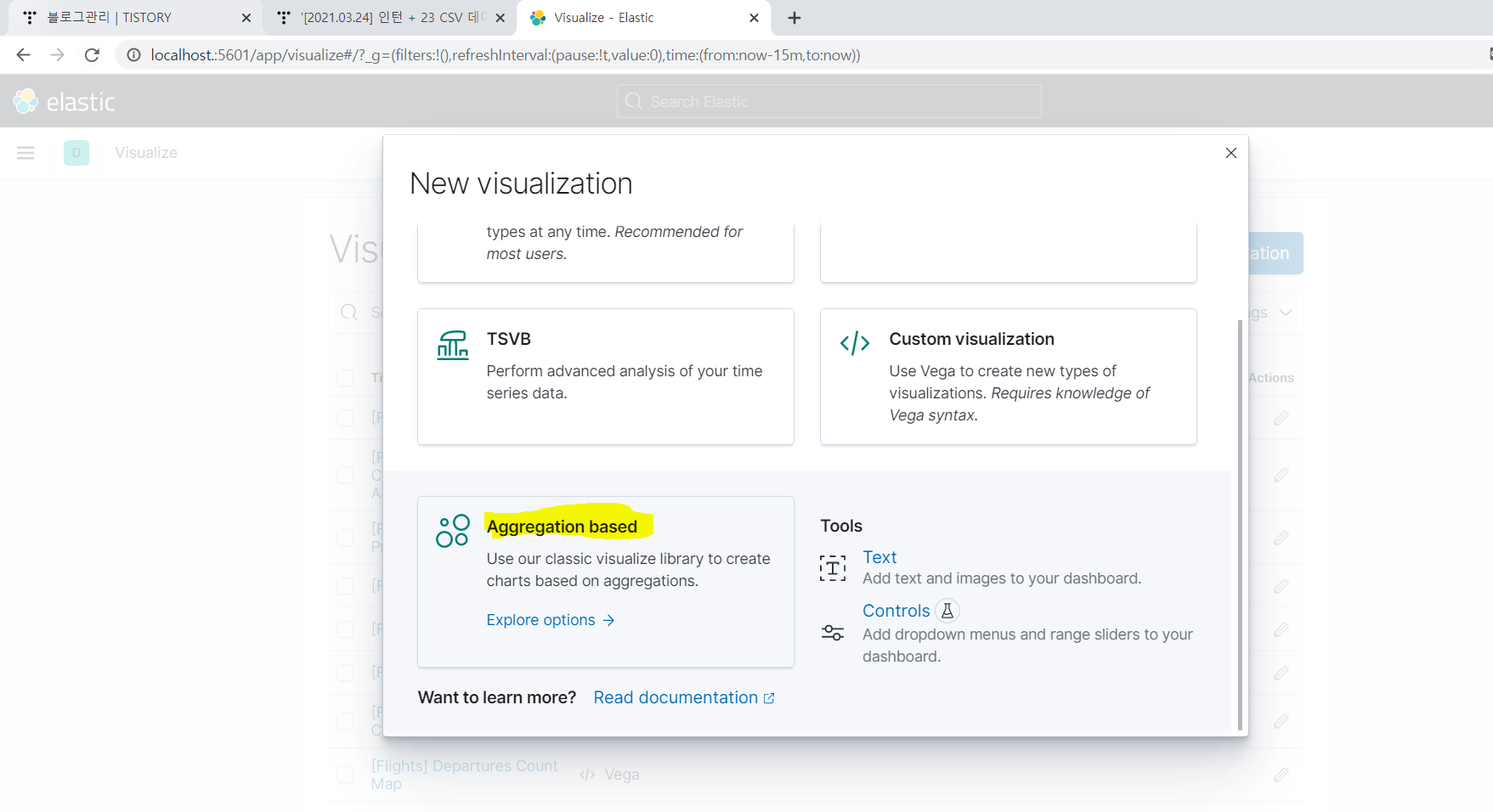Go forward in browser history

pos(57,55)
